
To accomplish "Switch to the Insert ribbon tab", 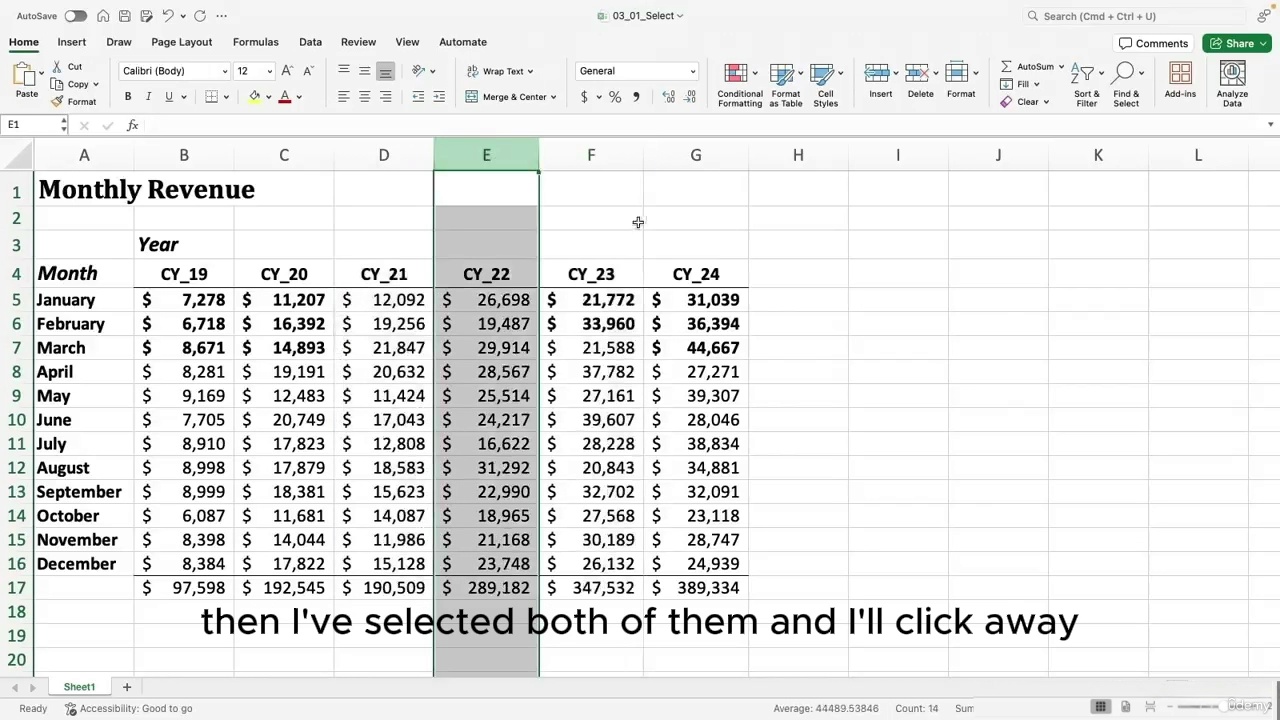I will point(72,42).
